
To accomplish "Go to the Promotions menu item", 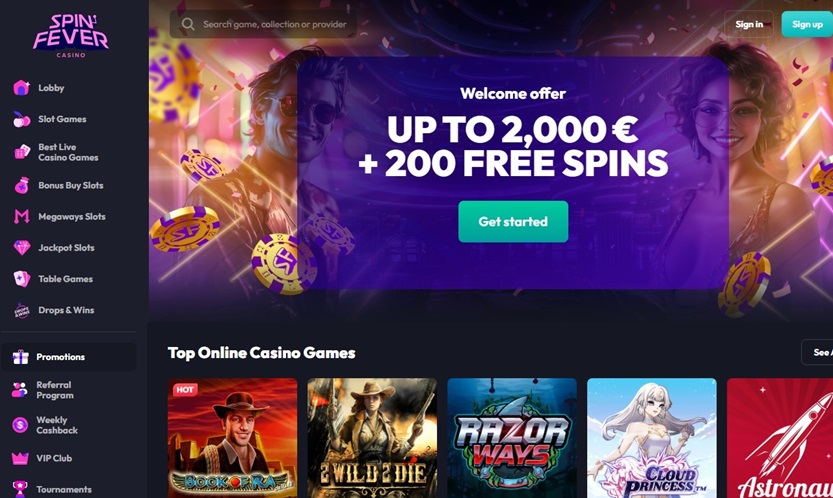I will (69, 357).
